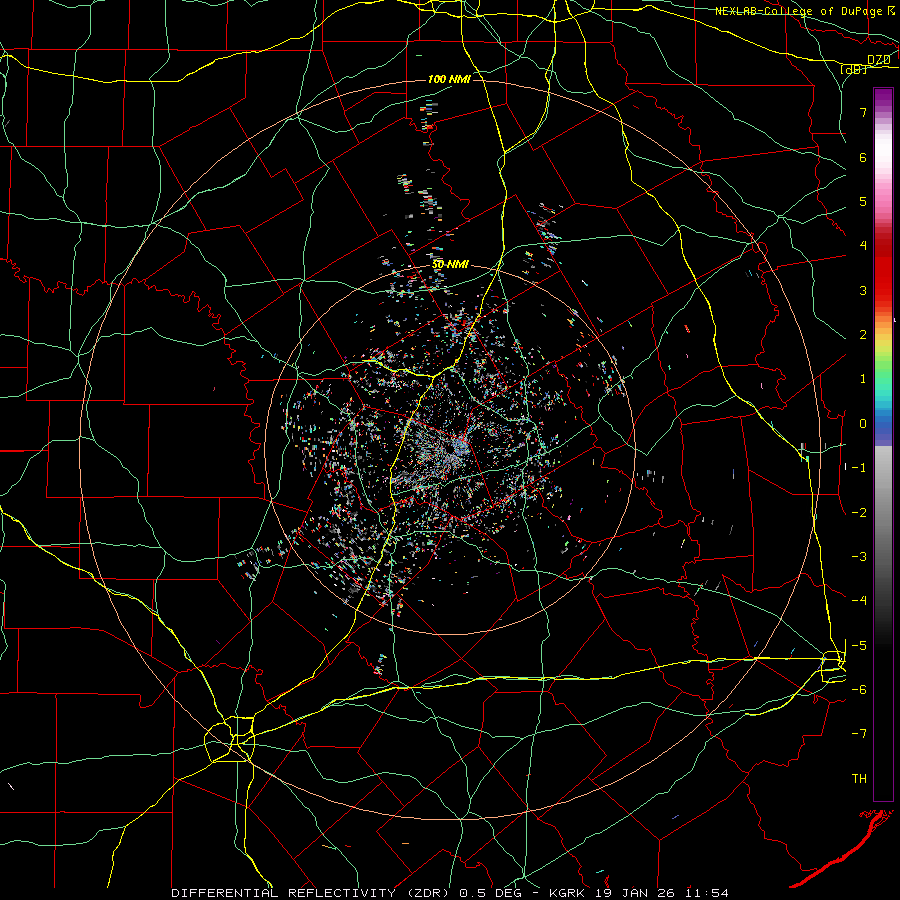Click the -6 value on the scale
900x900 pixels.
(859, 690)
